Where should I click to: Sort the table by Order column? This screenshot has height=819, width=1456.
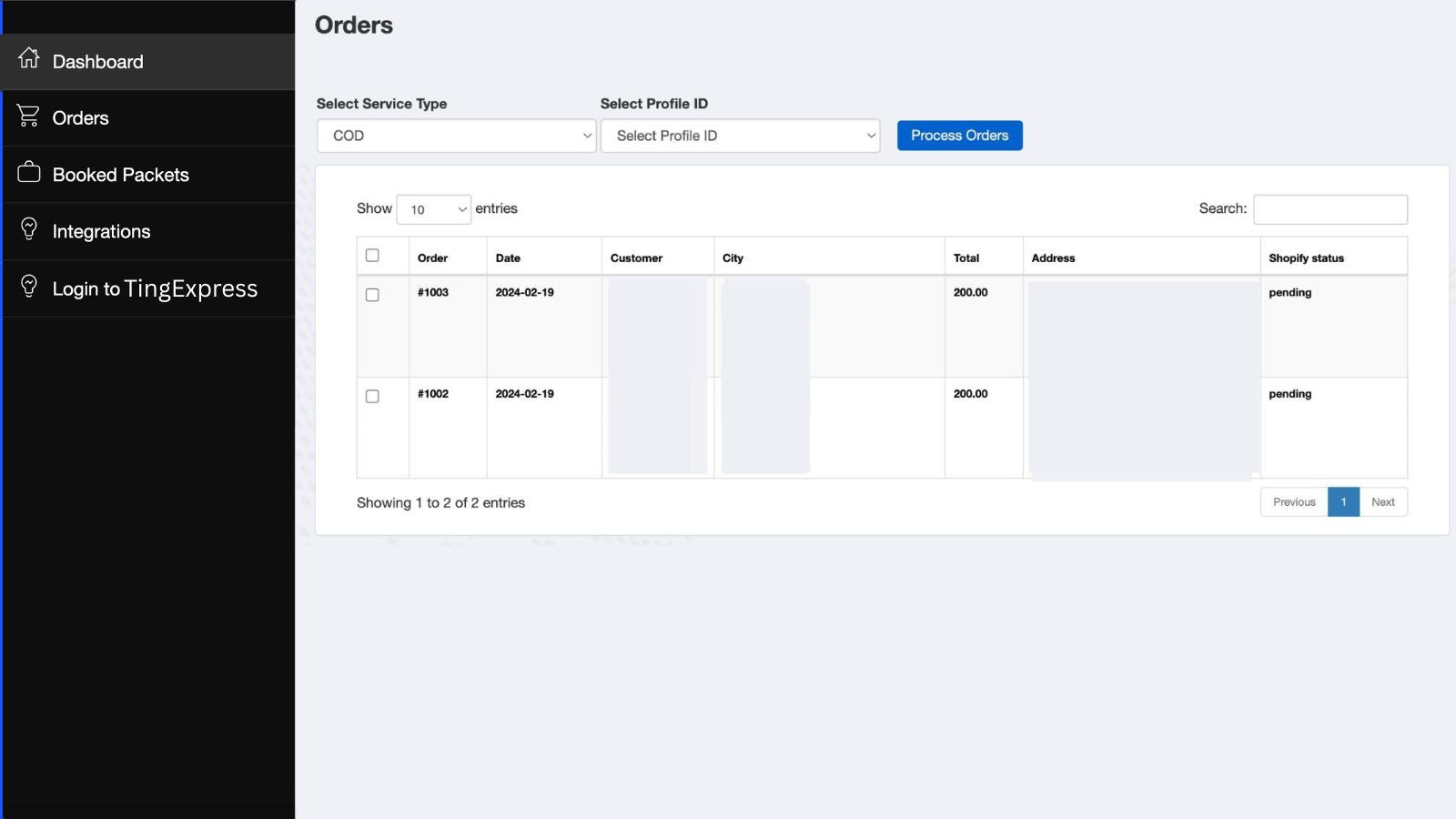pyautogui.click(x=432, y=258)
